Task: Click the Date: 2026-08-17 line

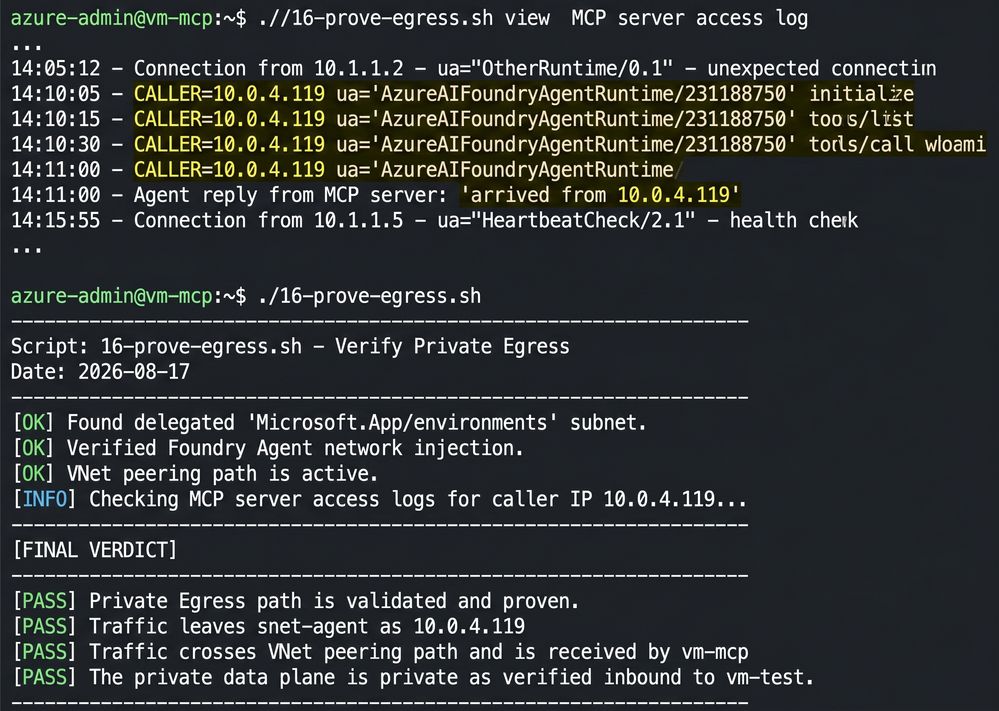Action: 101,371
